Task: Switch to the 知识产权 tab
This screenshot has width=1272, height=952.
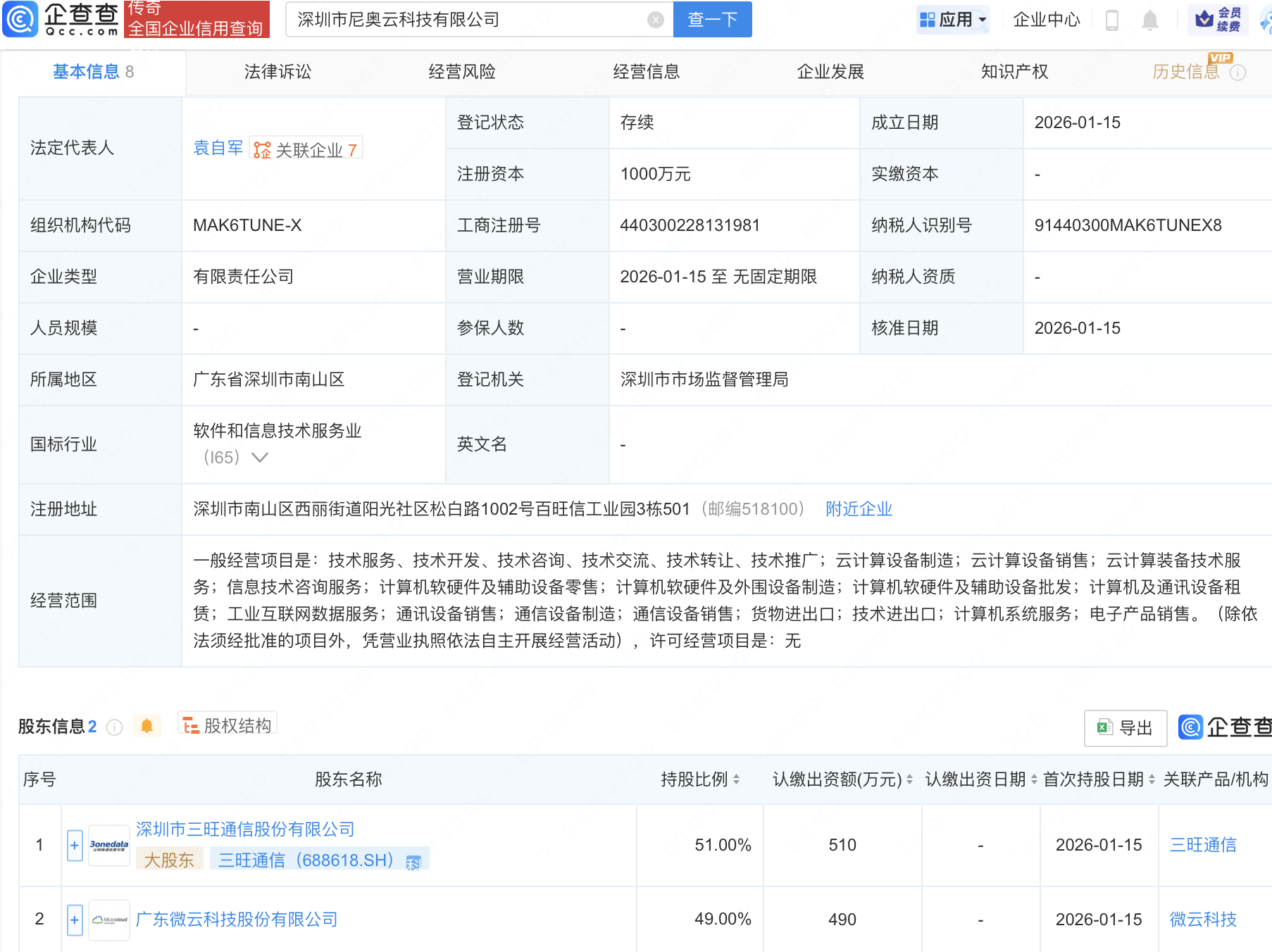Action: [1014, 72]
